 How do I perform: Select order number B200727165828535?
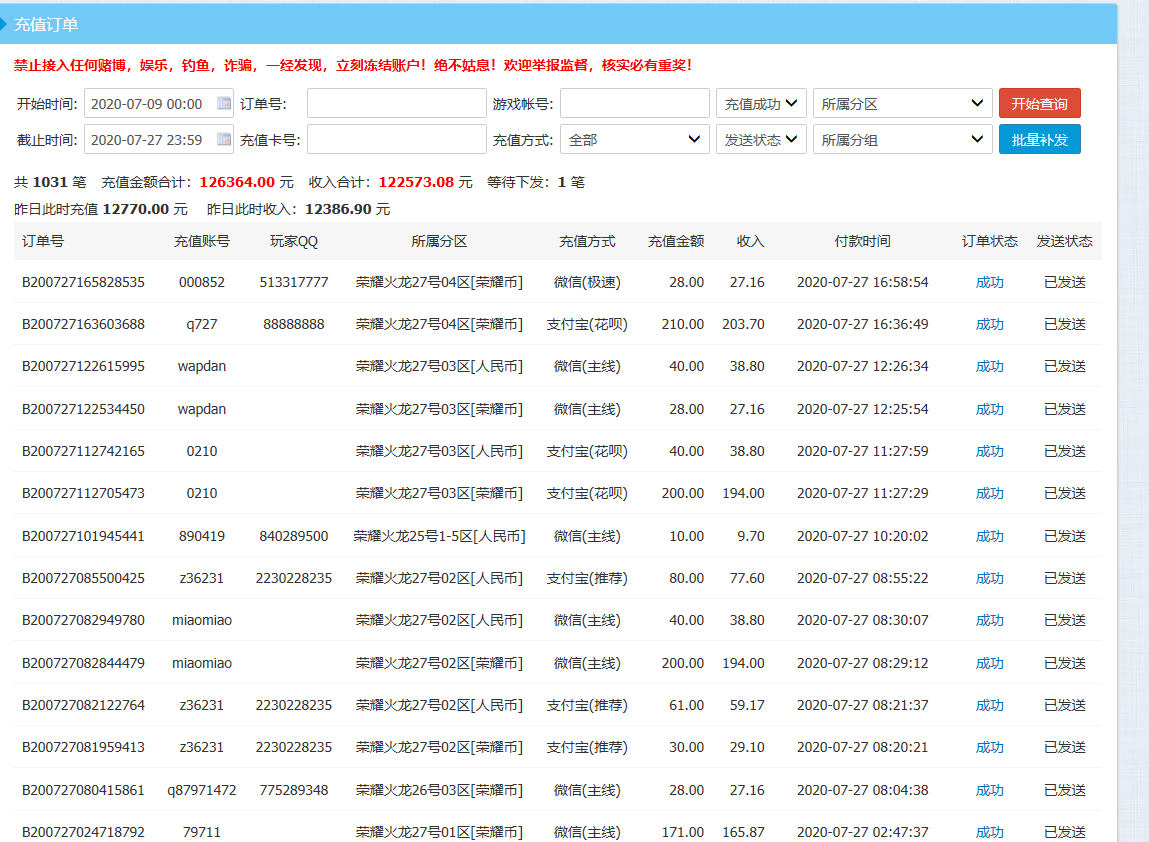tap(84, 282)
